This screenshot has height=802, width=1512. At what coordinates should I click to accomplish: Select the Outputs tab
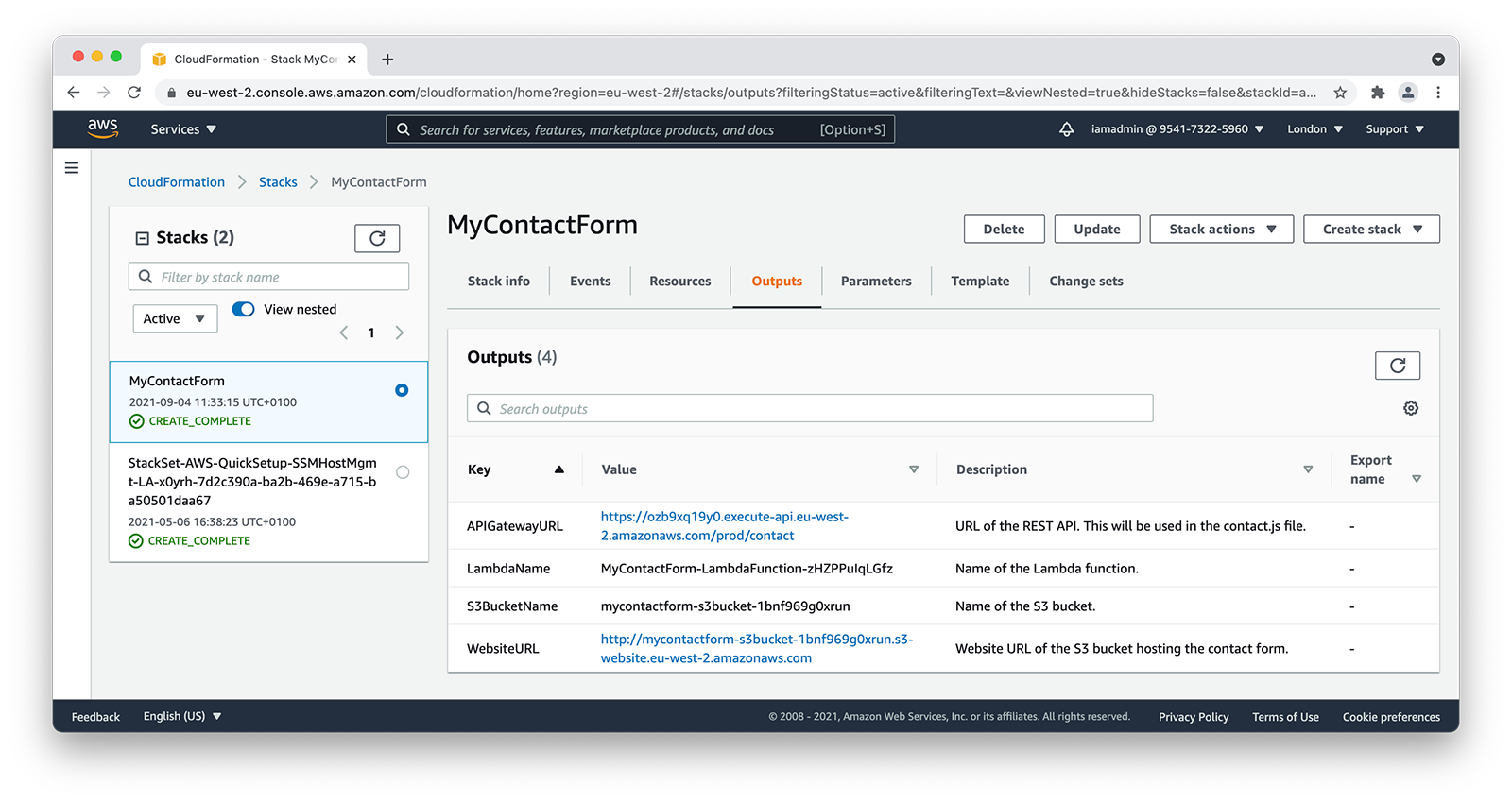click(777, 281)
